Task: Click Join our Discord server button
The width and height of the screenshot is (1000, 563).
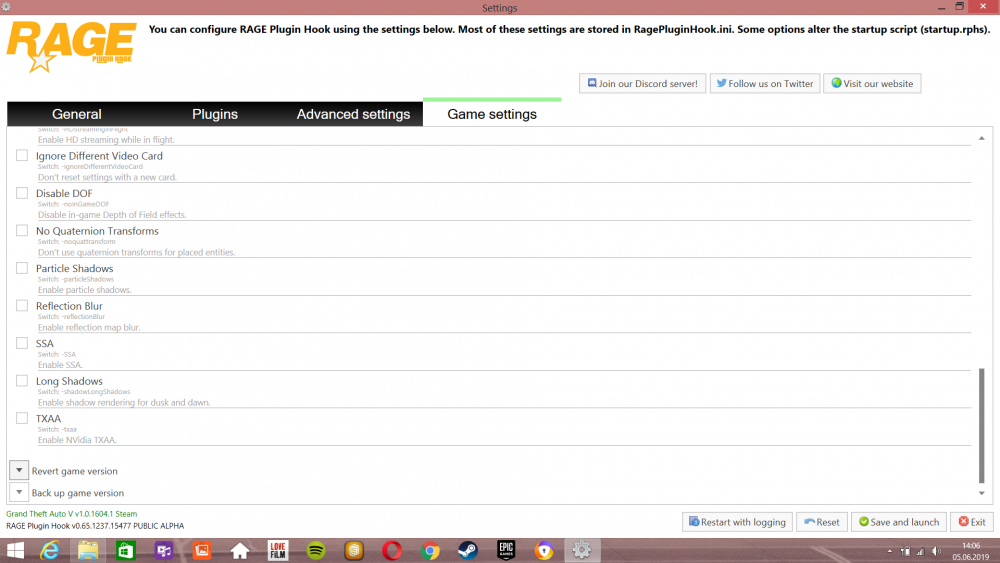Action: 642,84
